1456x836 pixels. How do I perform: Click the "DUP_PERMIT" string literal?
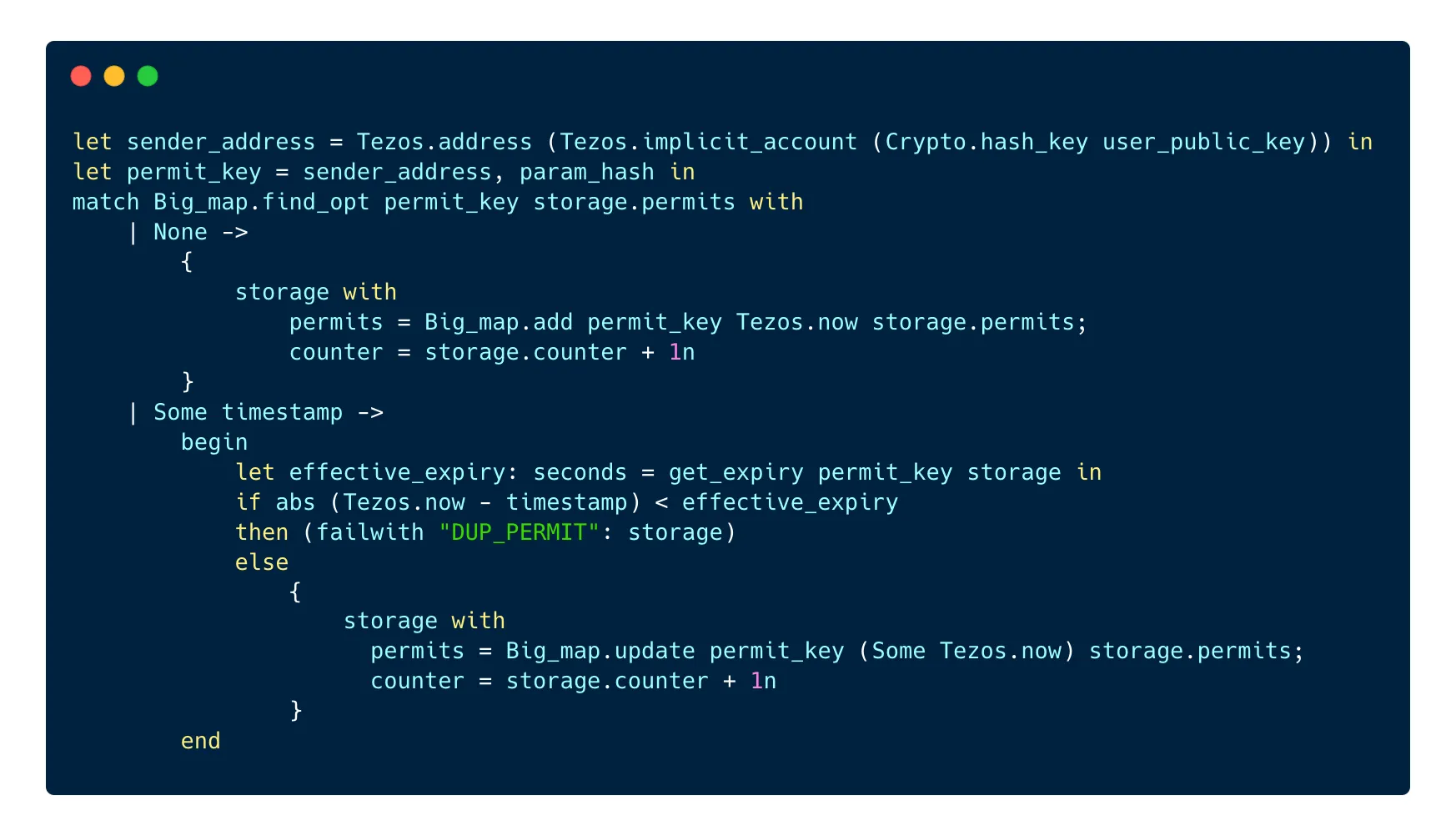519,532
